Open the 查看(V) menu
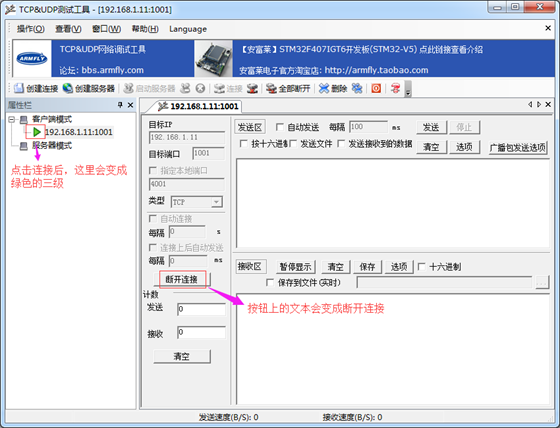This screenshot has height=428, width=560. [x=68, y=29]
